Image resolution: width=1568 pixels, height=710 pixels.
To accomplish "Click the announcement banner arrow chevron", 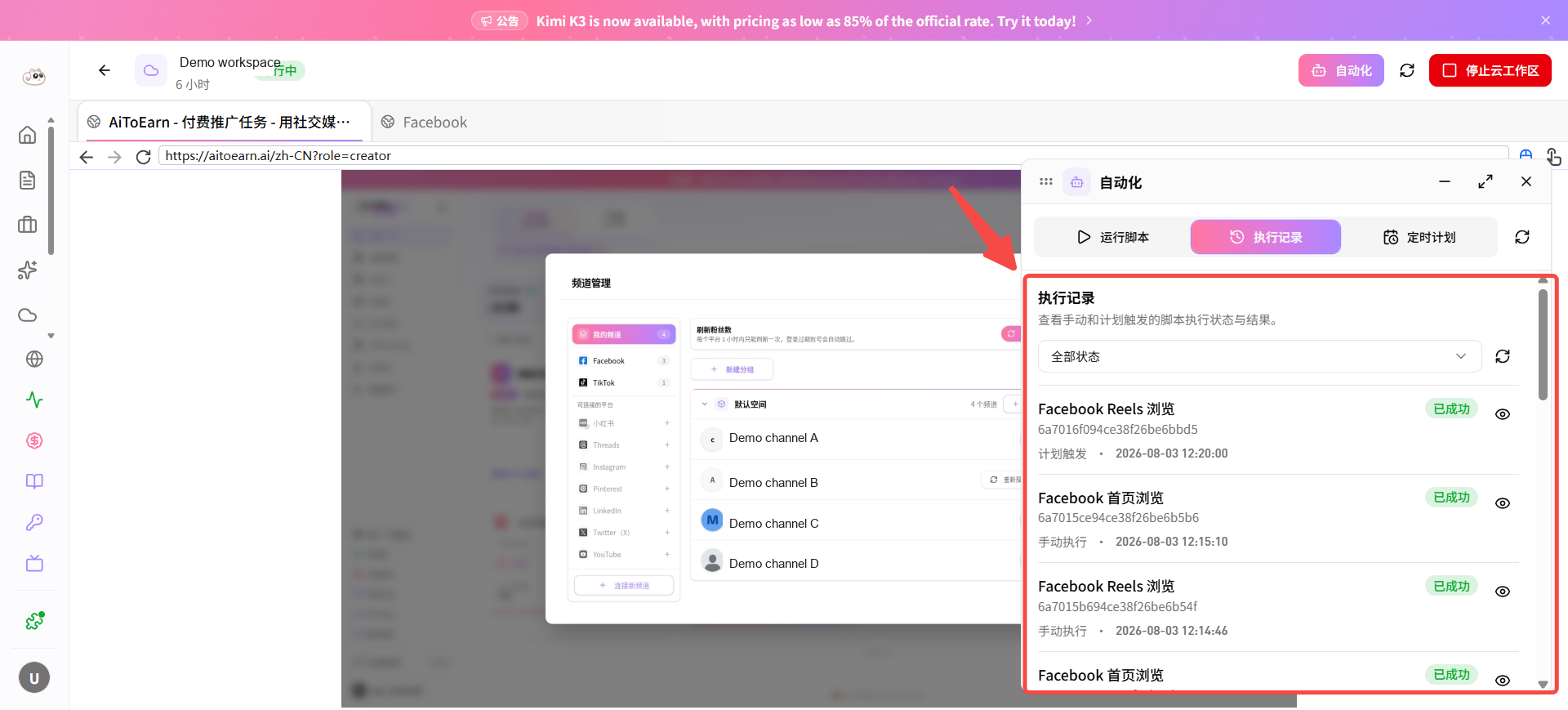I will click(x=1089, y=20).
